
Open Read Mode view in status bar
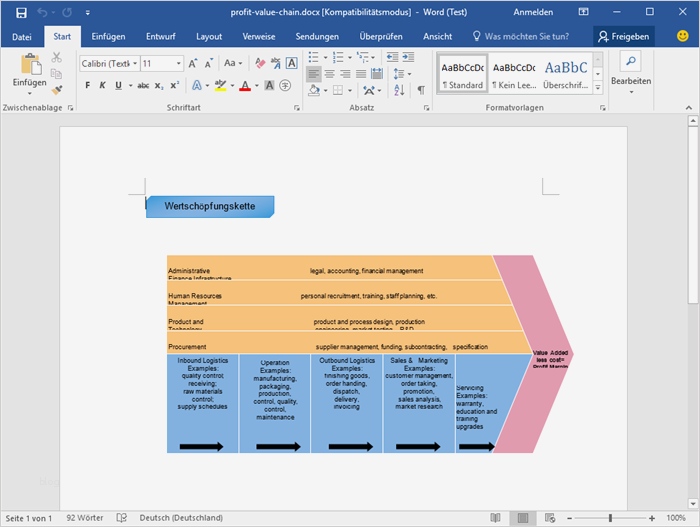point(496,518)
